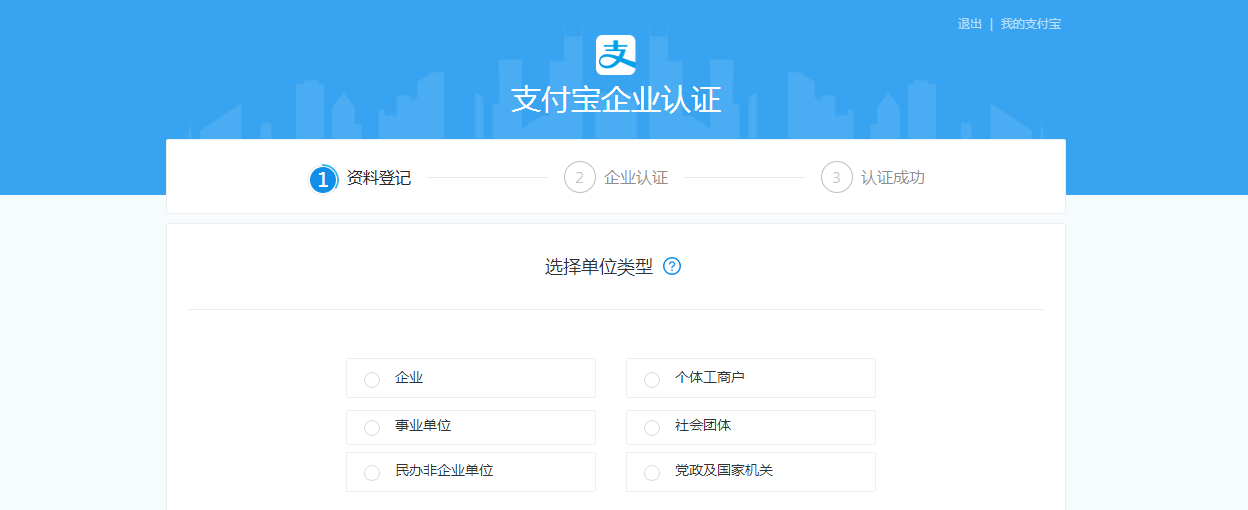Click step 3 circle 认证成功
This screenshot has height=510, width=1248.
pos(837,178)
